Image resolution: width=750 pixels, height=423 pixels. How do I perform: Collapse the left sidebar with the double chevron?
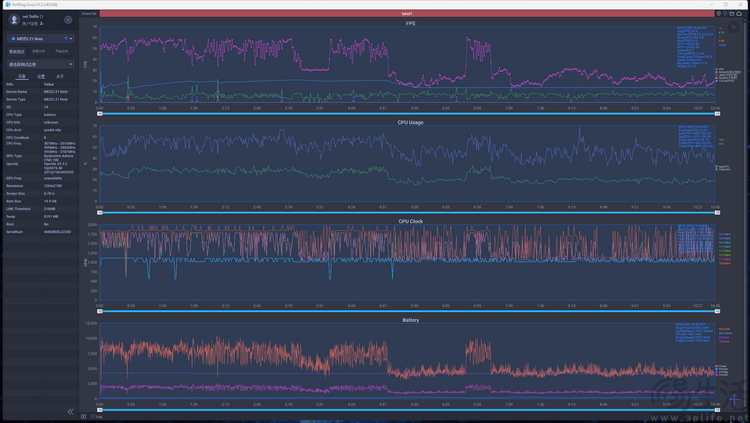(x=70, y=412)
